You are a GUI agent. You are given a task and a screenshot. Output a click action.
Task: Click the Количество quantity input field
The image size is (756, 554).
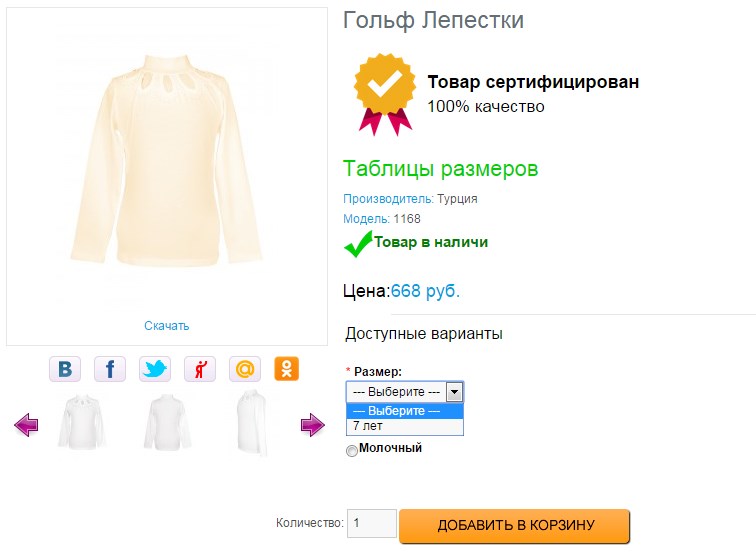point(372,524)
